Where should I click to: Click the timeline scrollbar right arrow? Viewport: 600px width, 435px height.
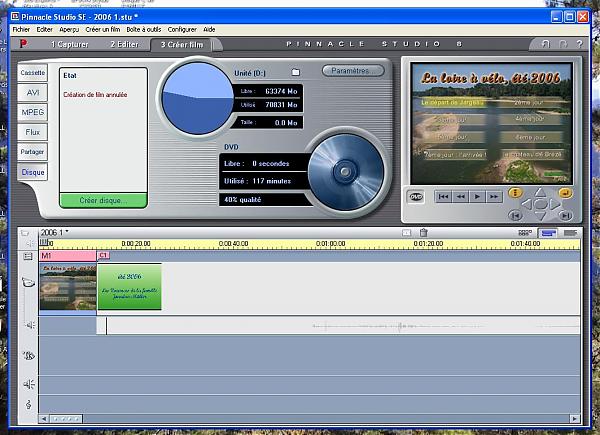coord(574,419)
